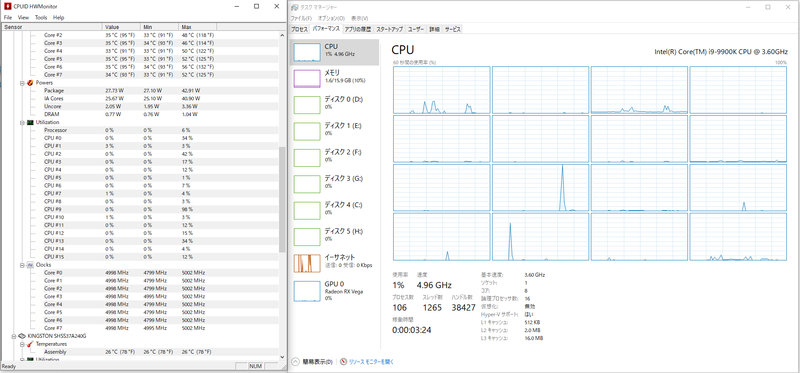Click HWMonitor scrollbar down arrow

pos(282,357)
